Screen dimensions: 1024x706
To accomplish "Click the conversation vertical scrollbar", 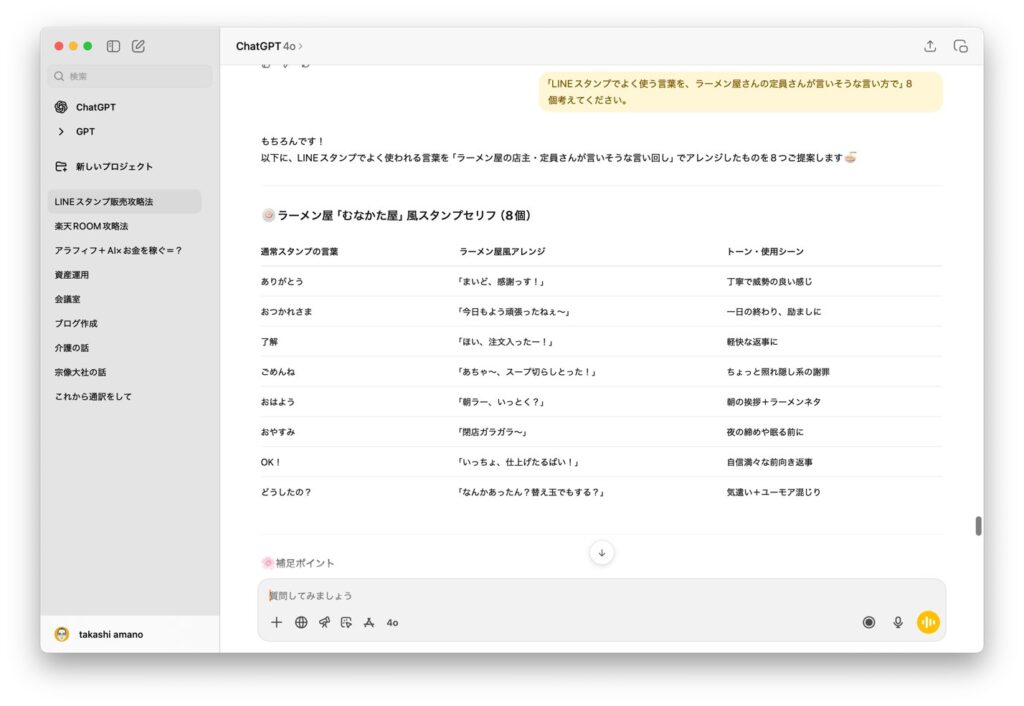I will (x=978, y=526).
